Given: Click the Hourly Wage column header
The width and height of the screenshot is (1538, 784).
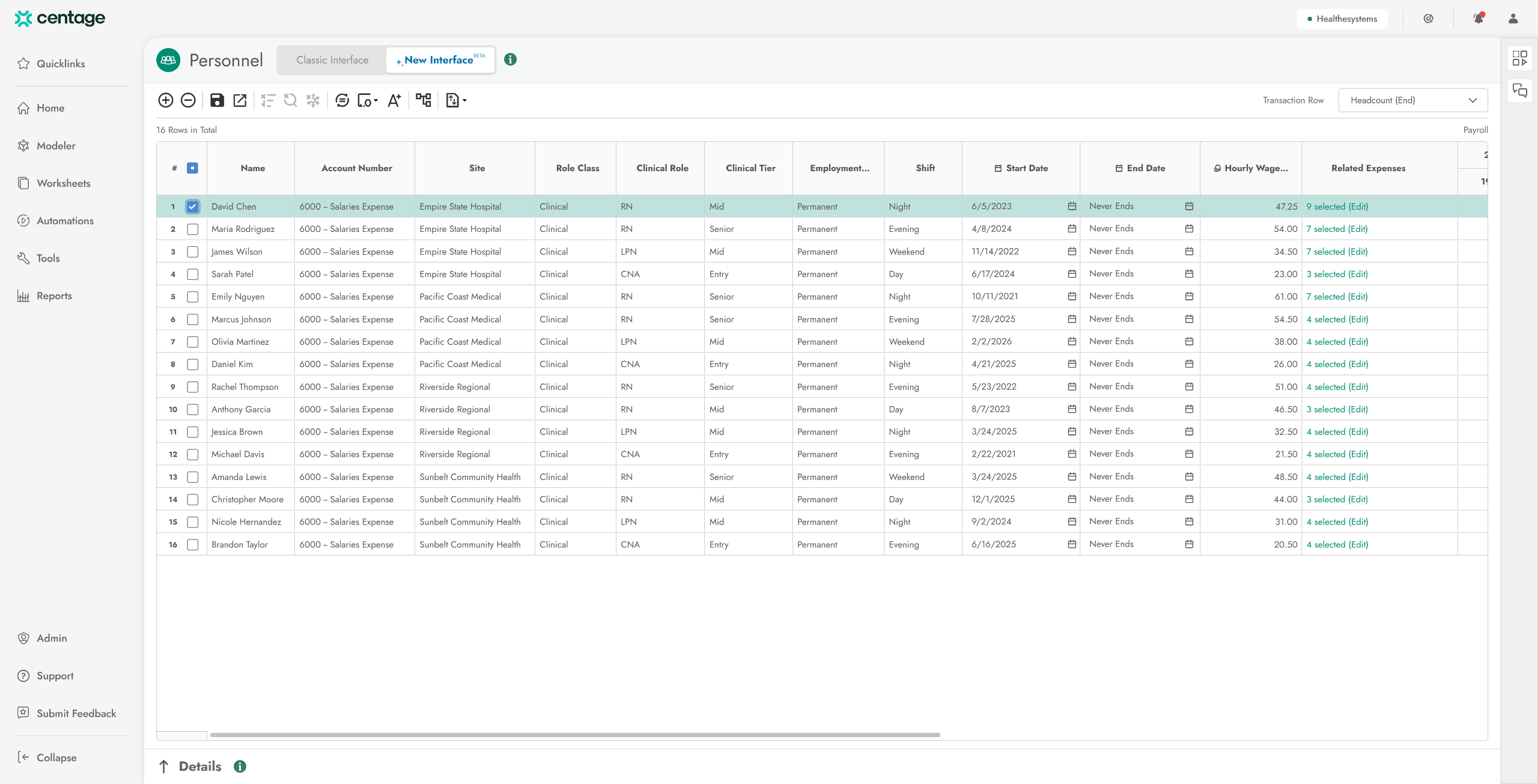Looking at the screenshot, I should click(x=1251, y=168).
